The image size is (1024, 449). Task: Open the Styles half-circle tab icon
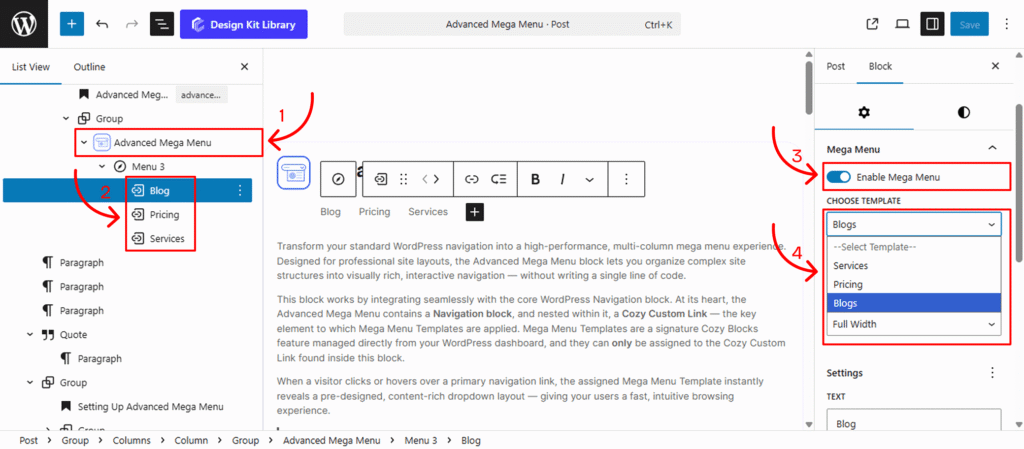click(x=963, y=112)
